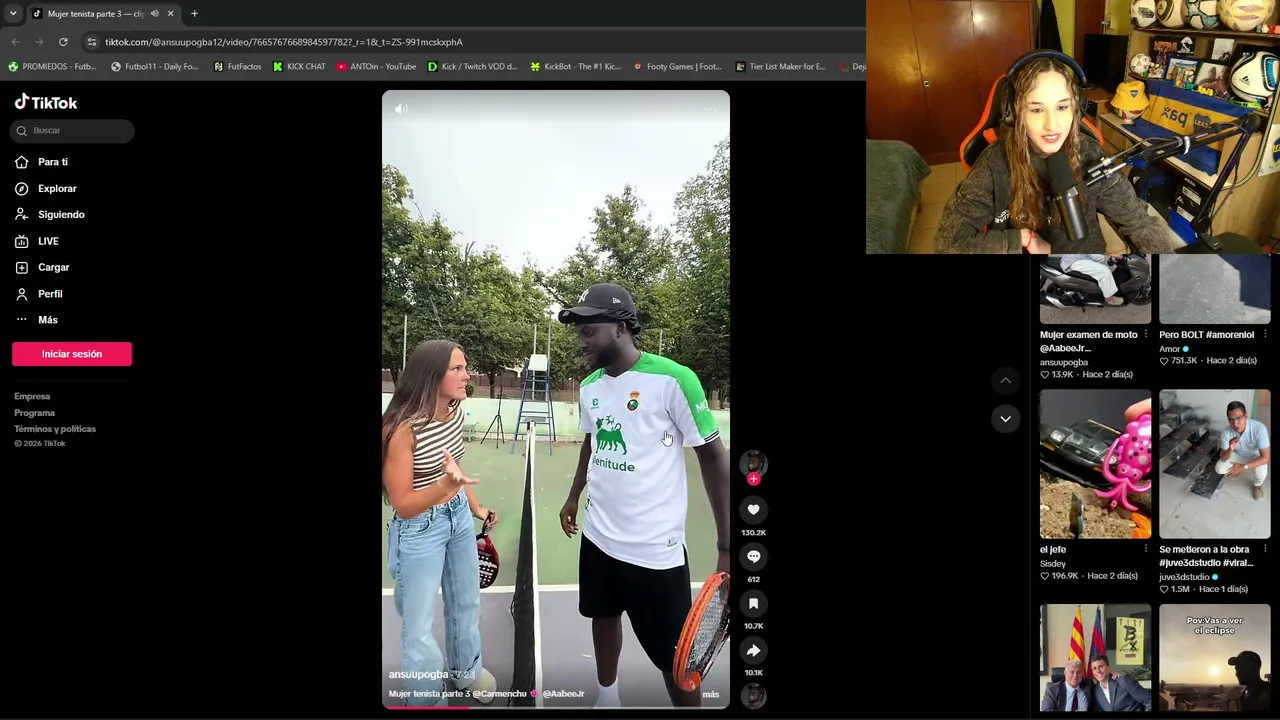The width and height of the screenshot is (1280, 720).
Task: Open options for 'el jefe' video
Action: (1146, 549)
